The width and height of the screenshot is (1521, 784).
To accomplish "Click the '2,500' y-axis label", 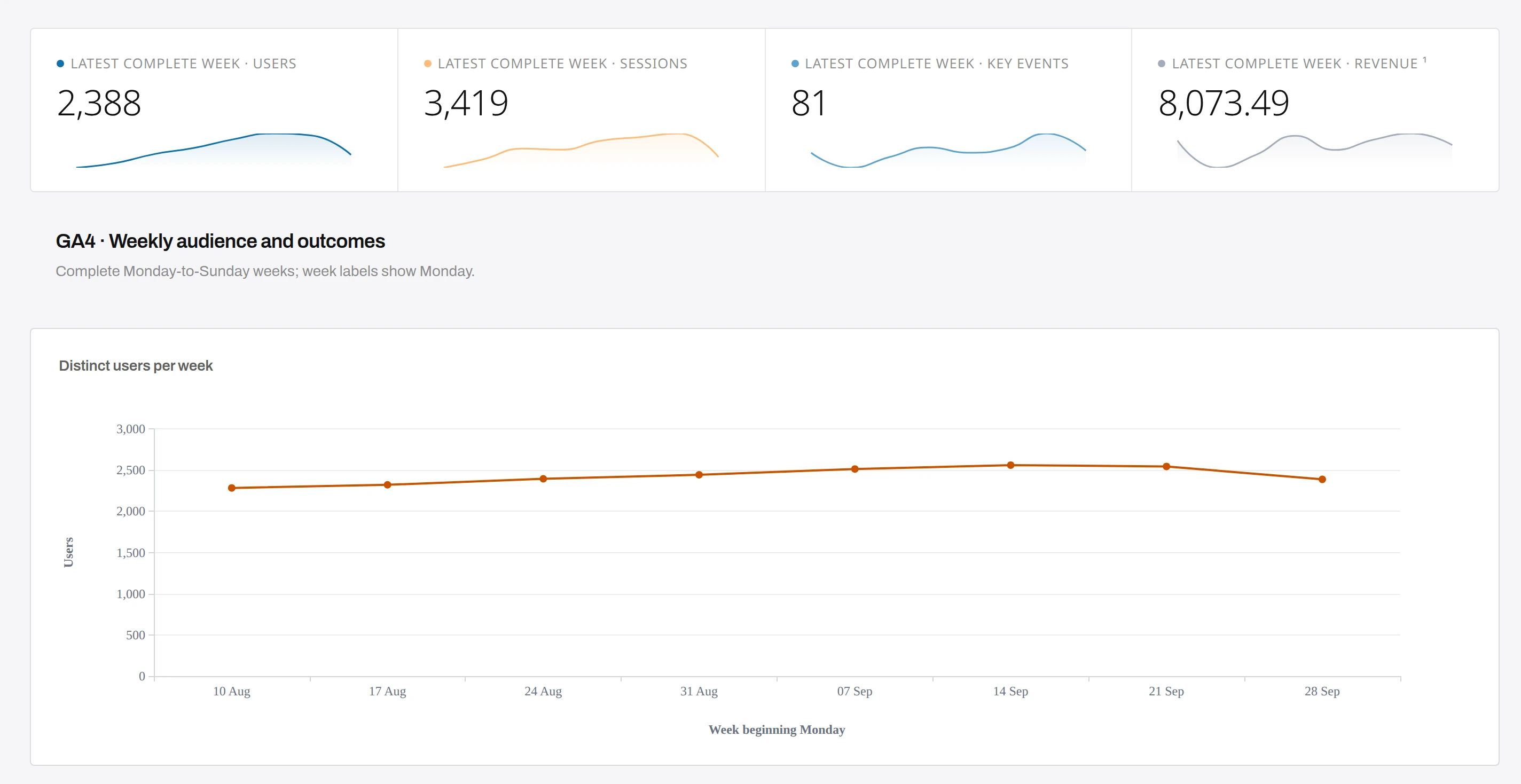I will tap(130, 471).
